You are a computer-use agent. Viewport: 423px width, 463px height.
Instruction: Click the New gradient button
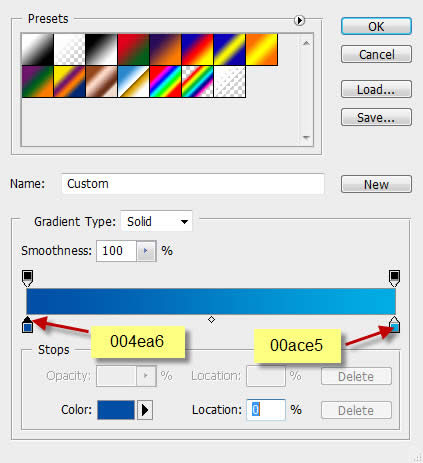pos(376,184)
